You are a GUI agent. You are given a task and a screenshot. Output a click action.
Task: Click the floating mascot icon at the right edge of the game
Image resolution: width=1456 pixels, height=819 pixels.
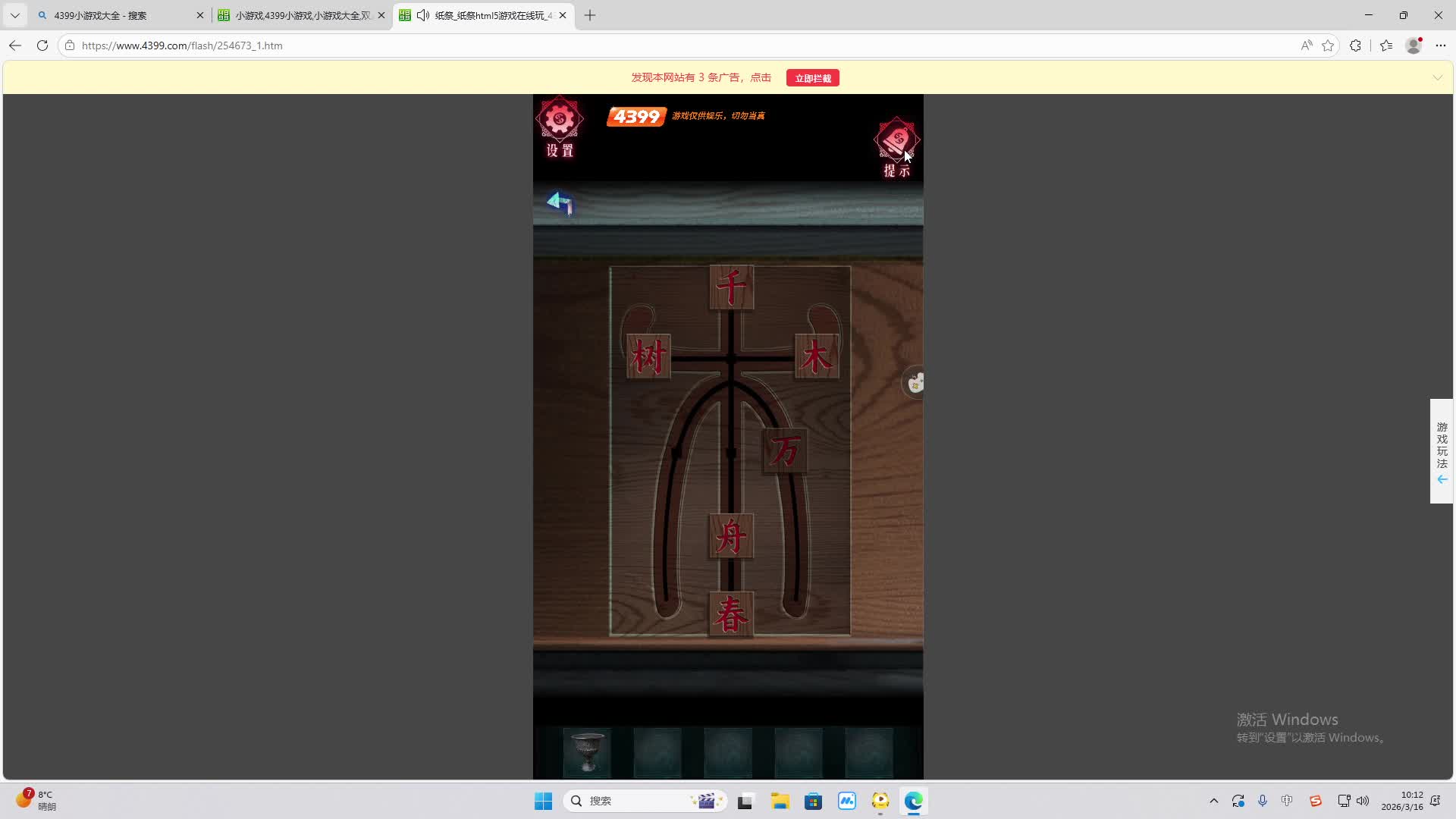click(x=915, y=383)
